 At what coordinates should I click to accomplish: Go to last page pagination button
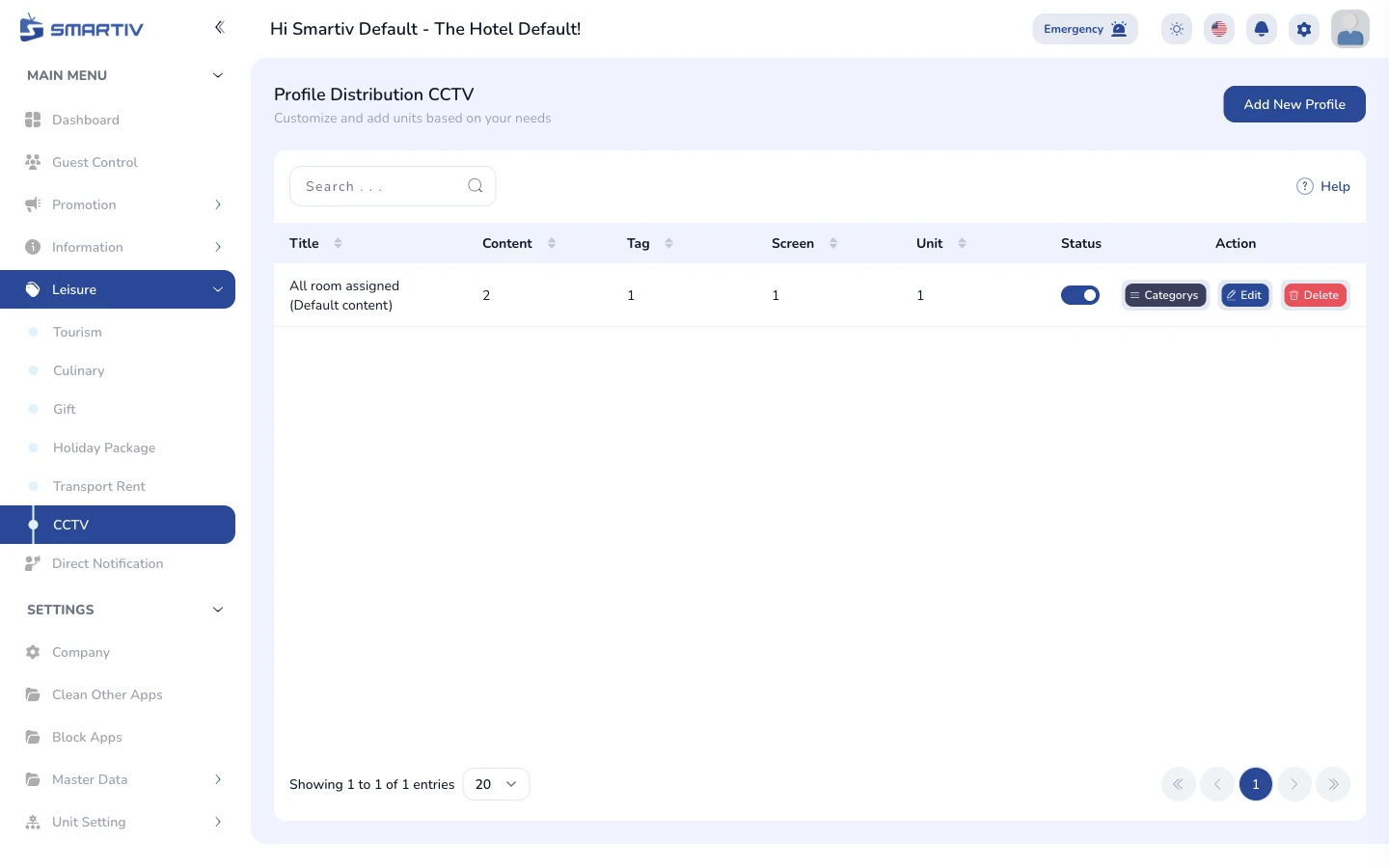[1333, 784]
